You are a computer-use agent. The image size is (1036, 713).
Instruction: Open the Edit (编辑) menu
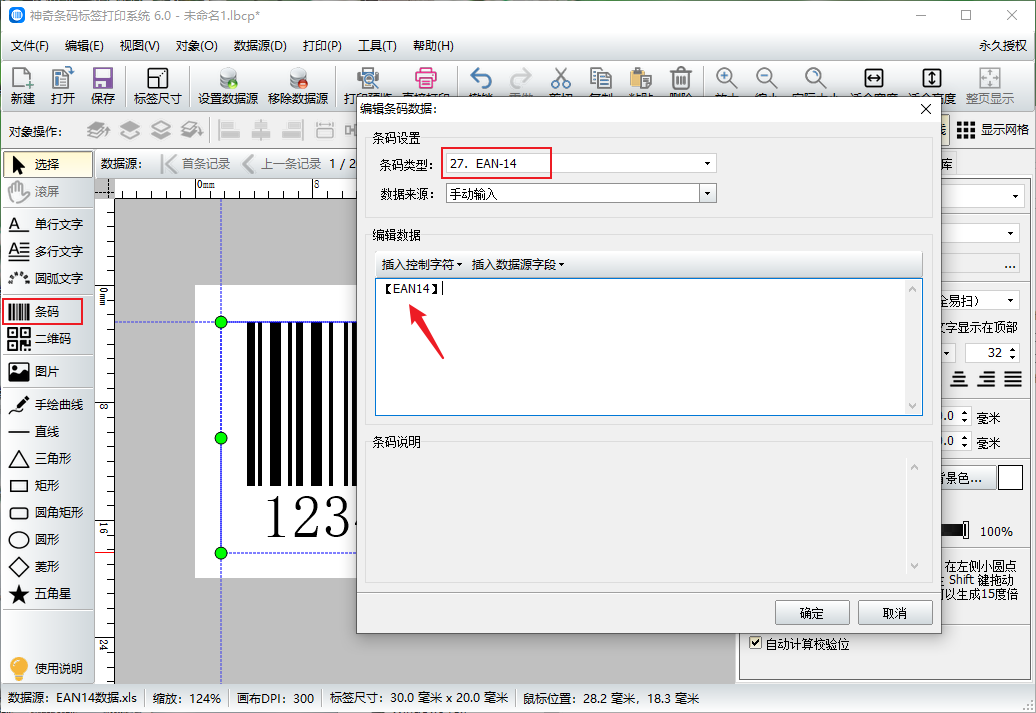coord(85,46)
